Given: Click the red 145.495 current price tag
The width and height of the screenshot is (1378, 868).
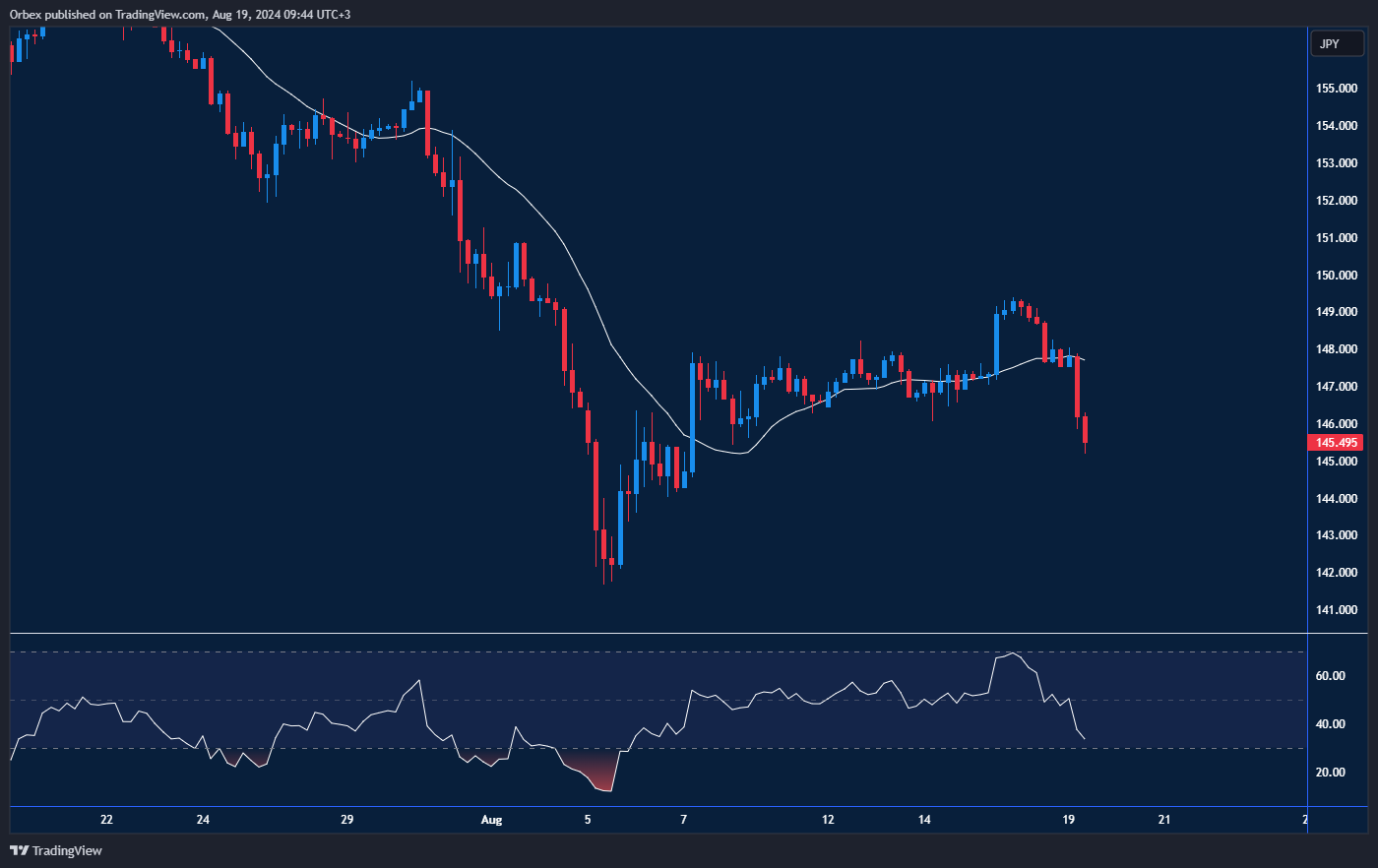Looking at the screenshot, I should coord(1337,443).
